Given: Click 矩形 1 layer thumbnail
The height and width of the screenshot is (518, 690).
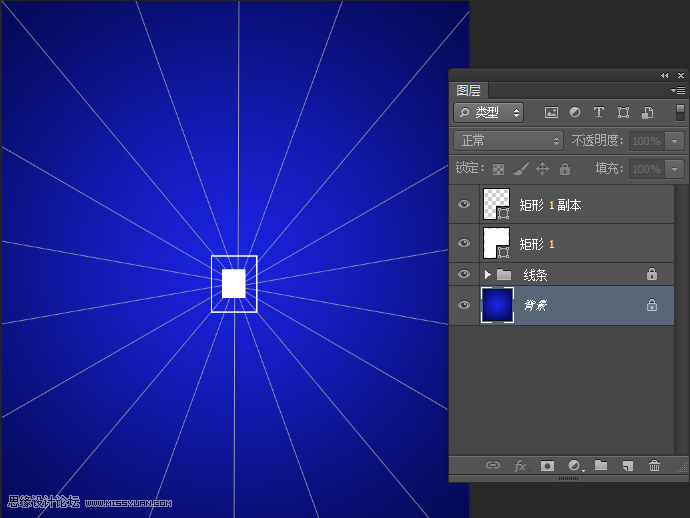Looking at the screenshot, I should [496, 243].
